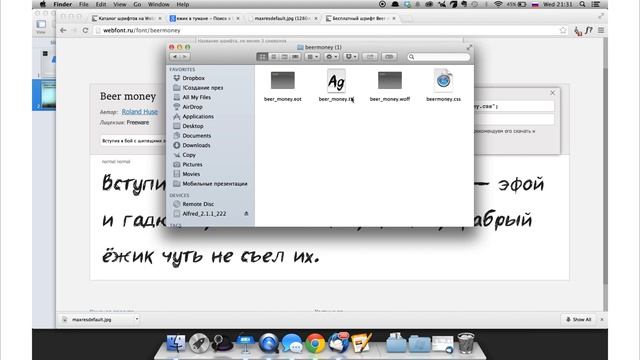Open Finder Arrange items dropdown
The image size is (640, 360).
click(312, 57)
